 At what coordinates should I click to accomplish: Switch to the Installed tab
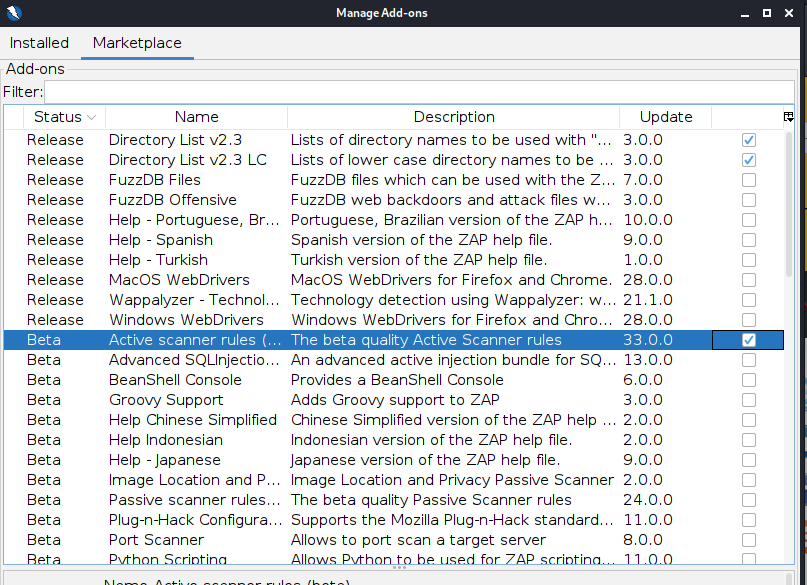coord(39,43)
